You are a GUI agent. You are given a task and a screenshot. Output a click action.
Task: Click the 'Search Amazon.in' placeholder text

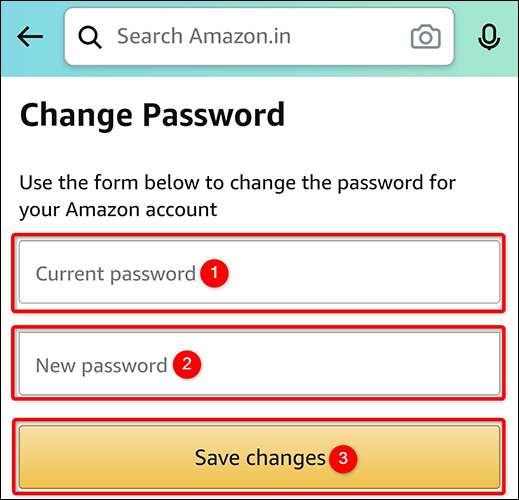click(x=204, y=36)
